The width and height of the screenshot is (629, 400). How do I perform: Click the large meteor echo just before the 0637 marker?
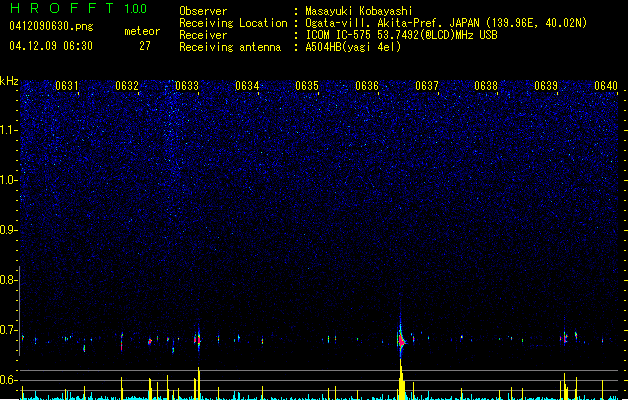(401, 339)
